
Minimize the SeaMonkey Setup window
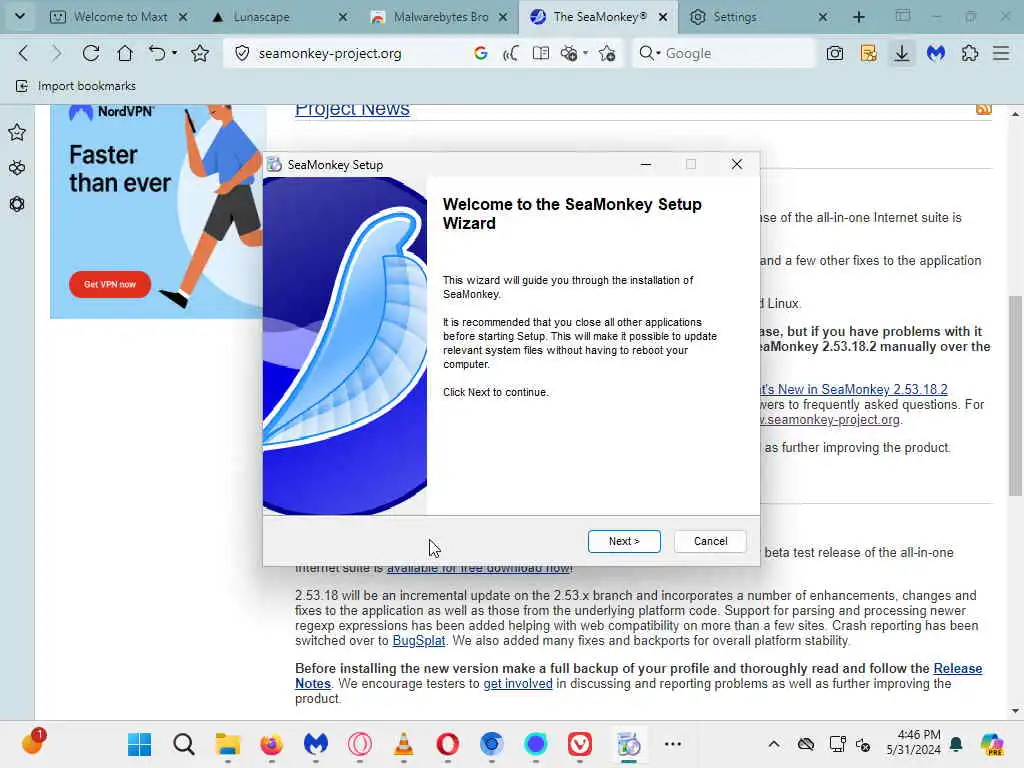pyautogui.click(x=646, y=165)
